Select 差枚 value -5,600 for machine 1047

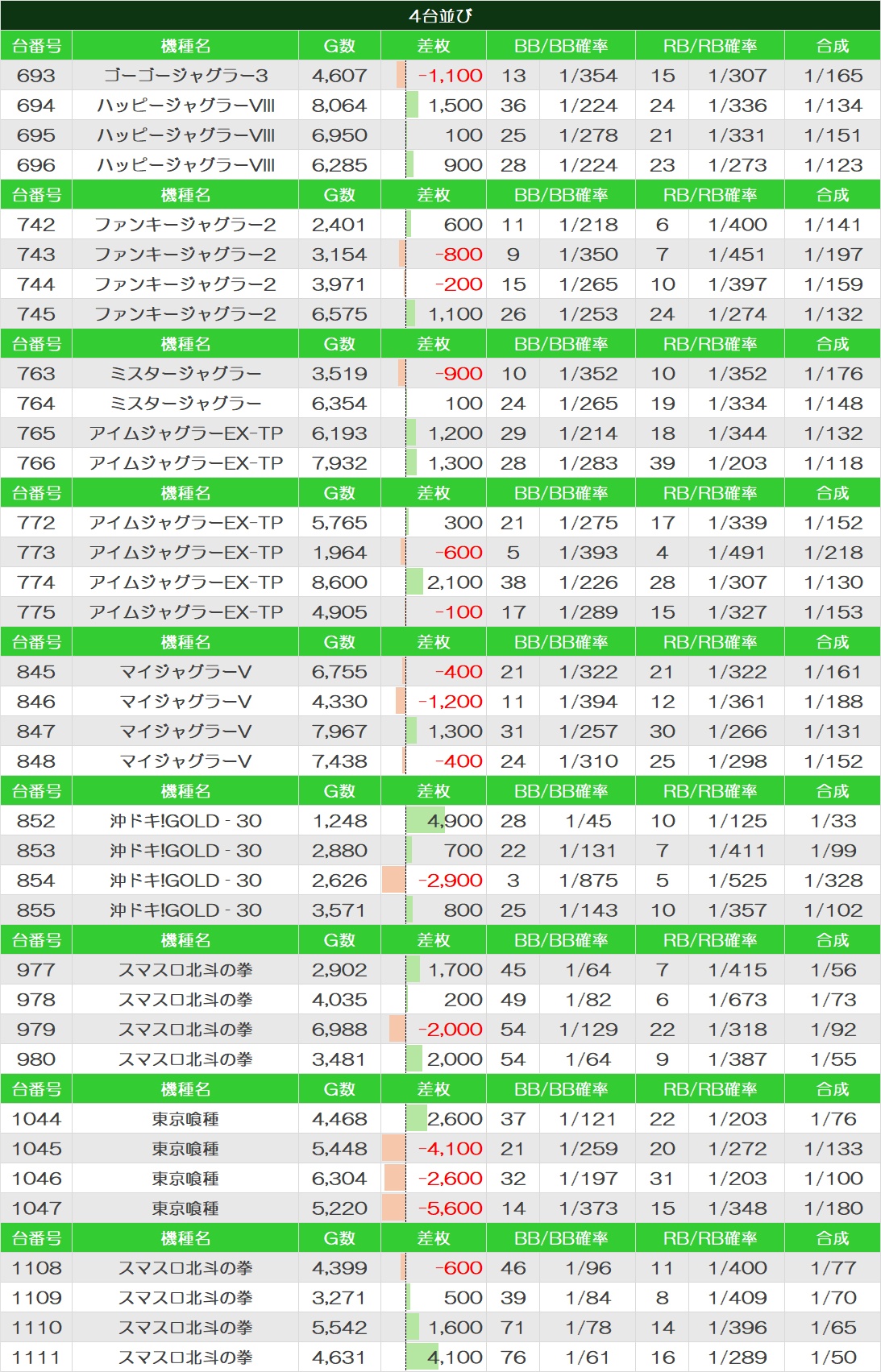[x=451, y=1208]
